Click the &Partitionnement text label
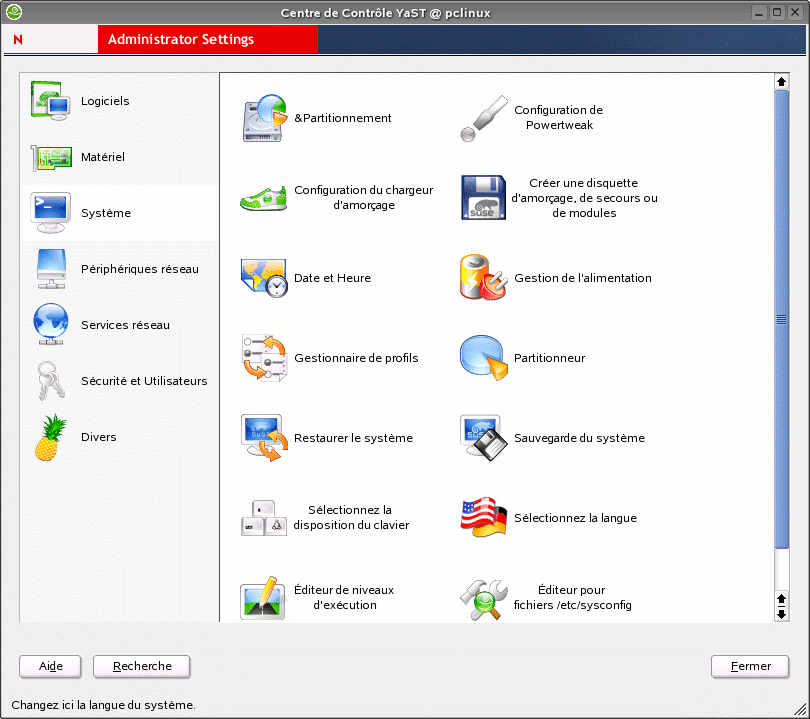 tap(342, 118)
